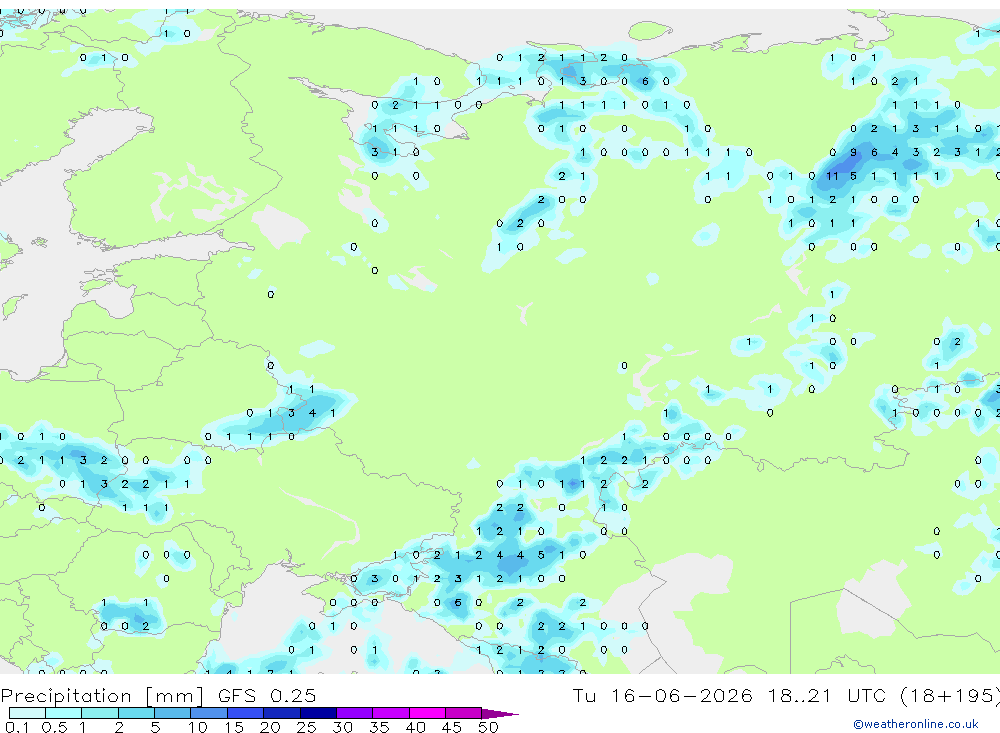Select the 5–10 mm legend color swatch
Image resolution: width=1000 pixels, height=733 pixels.
(173, 713)
